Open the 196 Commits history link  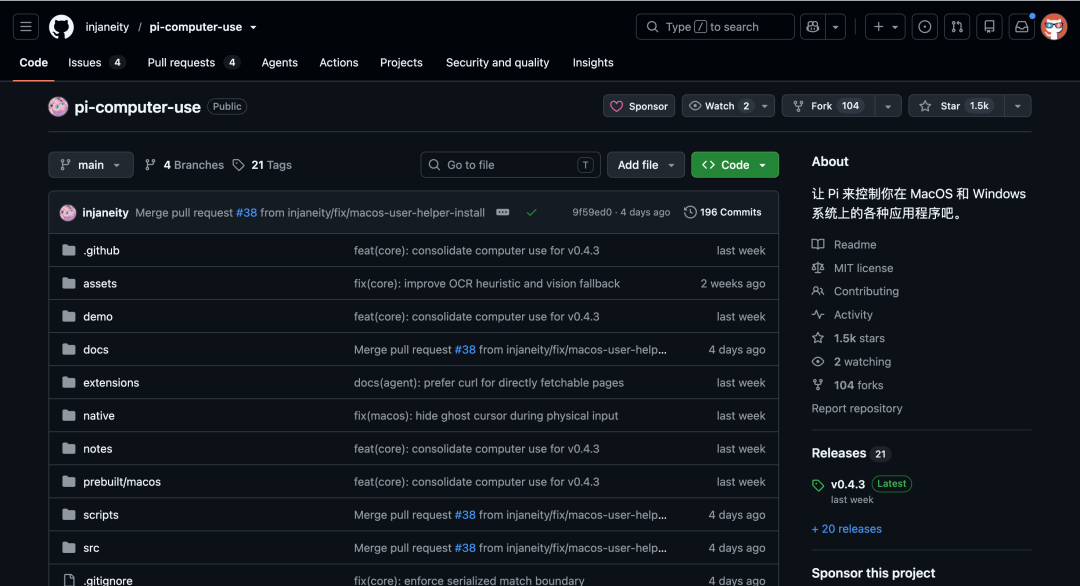coord(723,212)
